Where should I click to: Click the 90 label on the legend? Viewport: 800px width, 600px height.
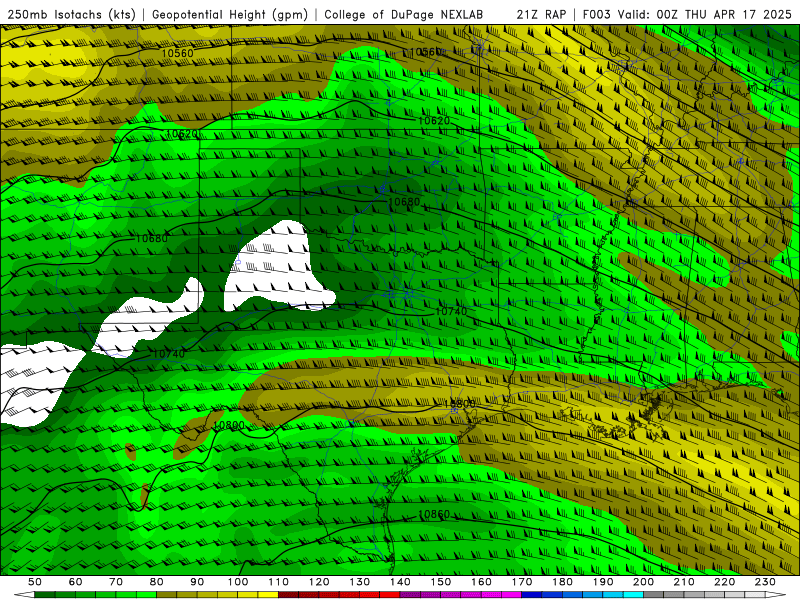pos(197,582)
